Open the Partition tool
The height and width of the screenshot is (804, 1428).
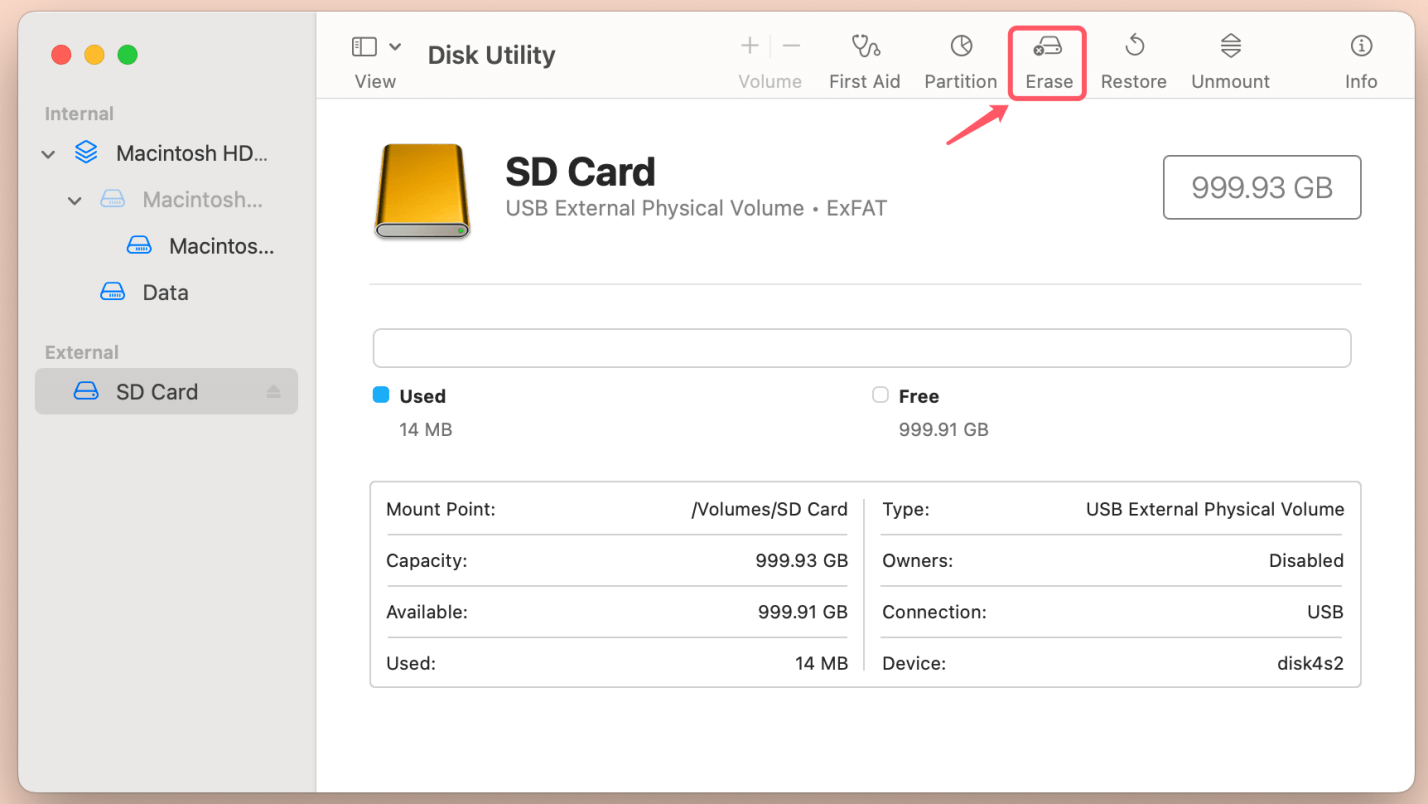tap(960, 46)
